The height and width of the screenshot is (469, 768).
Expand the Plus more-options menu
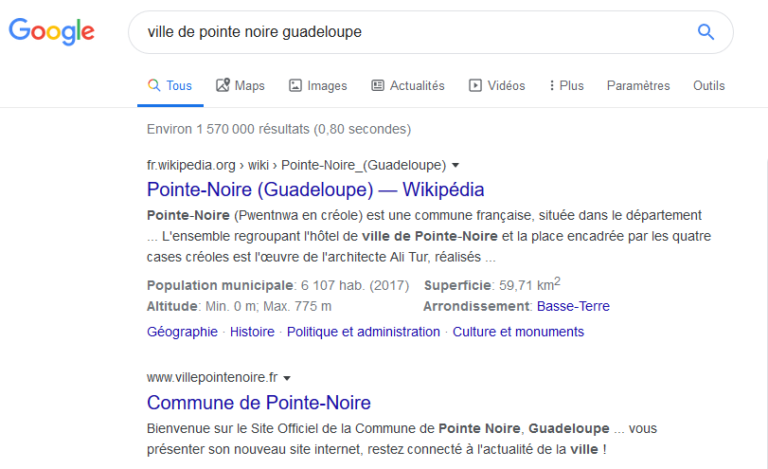coord(567,86)
